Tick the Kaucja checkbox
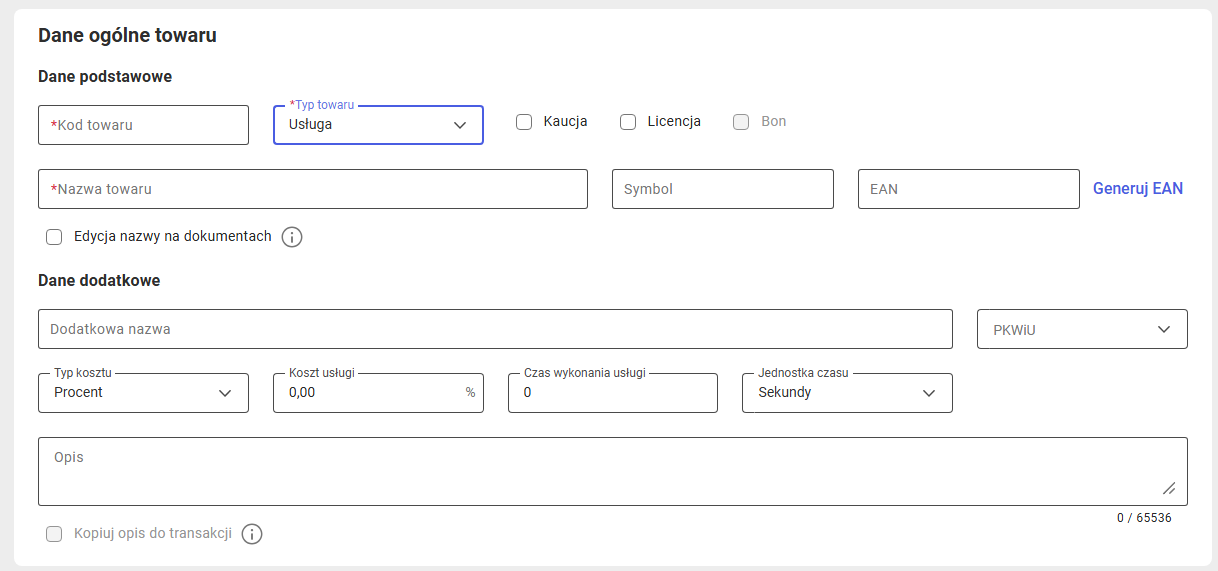Screen dimensions: 1218x571 524,122
